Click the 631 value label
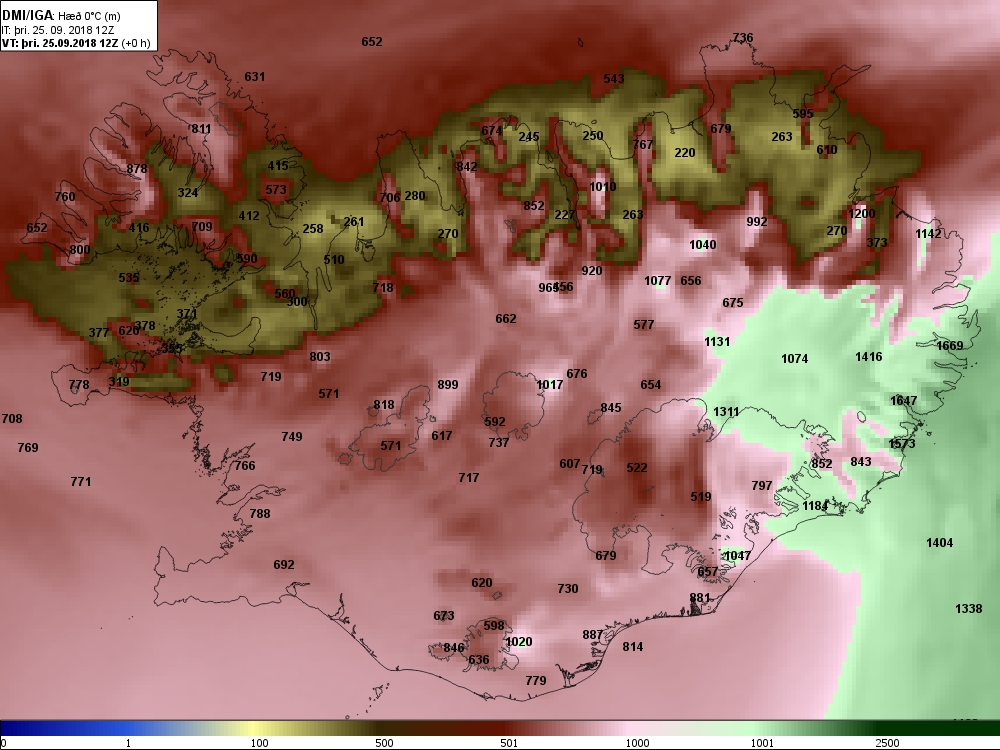 click(x=254, y=77)
